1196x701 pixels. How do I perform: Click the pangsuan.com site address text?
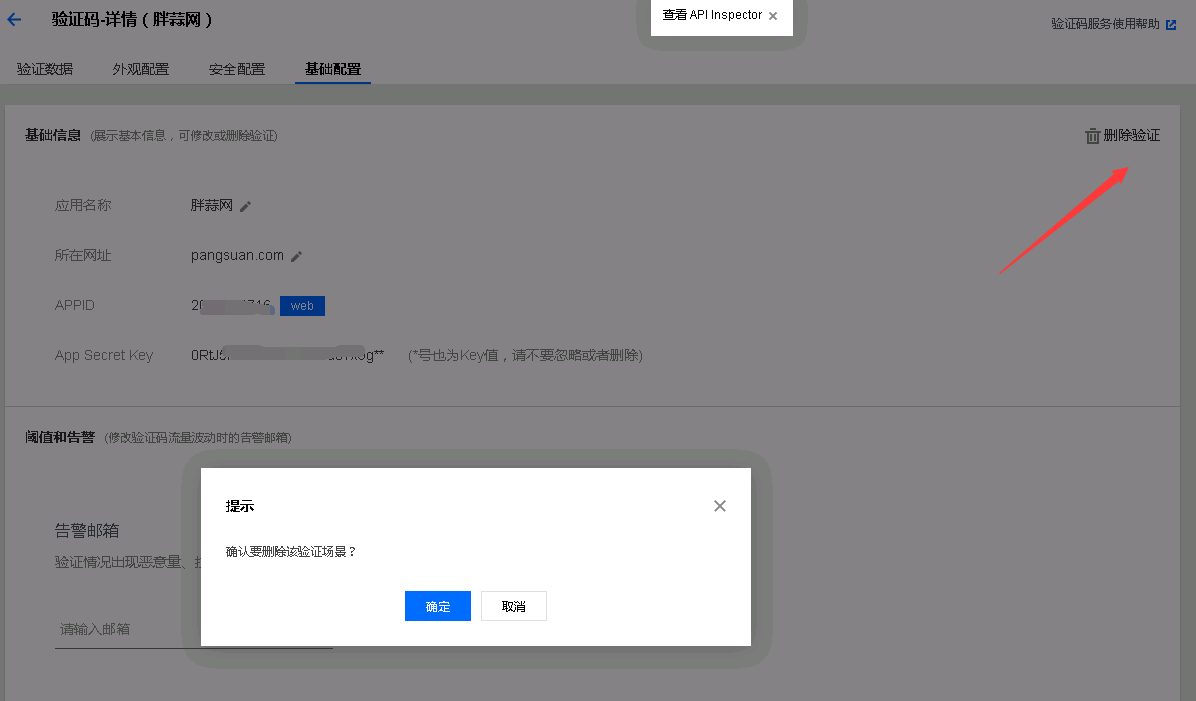237,256
